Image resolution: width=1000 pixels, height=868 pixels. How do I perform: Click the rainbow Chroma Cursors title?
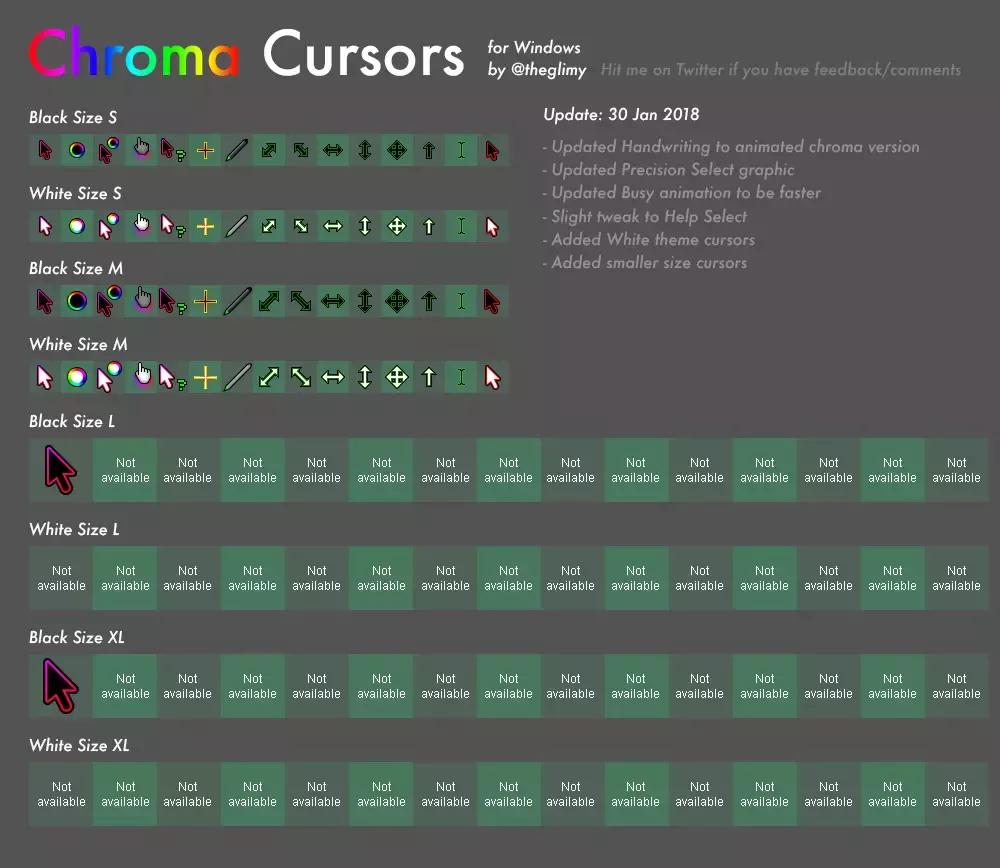131,56
